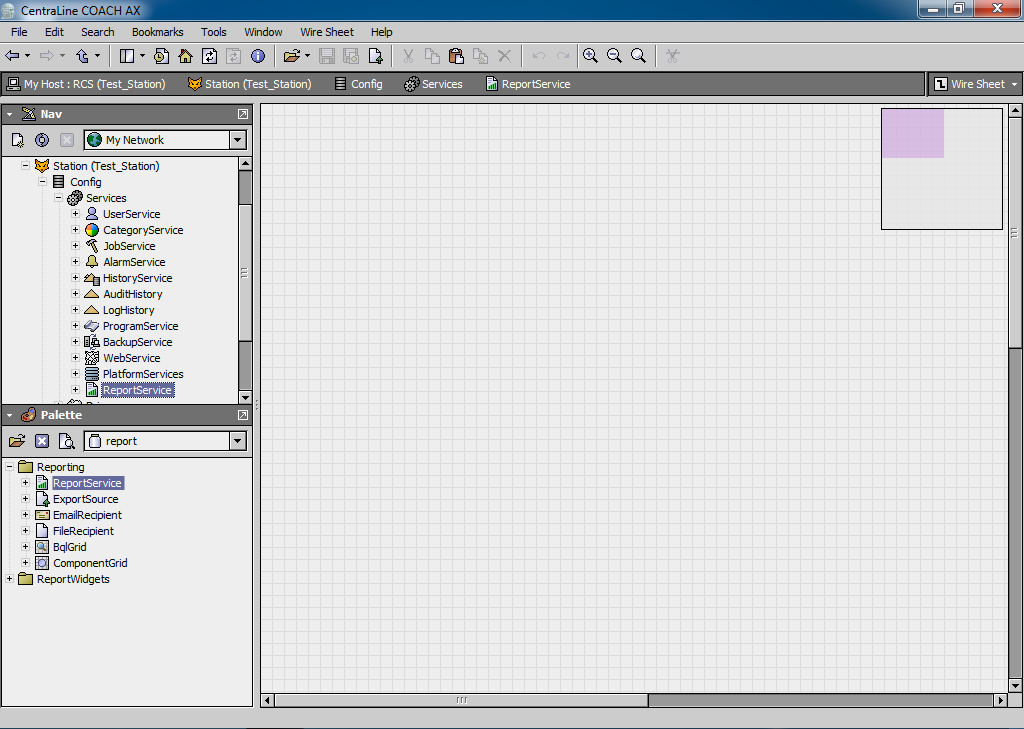Image resolution: width=1024 pixels, height=729 pixels.
Task: Collapse the Services node
Action: (x=58, y=197)
